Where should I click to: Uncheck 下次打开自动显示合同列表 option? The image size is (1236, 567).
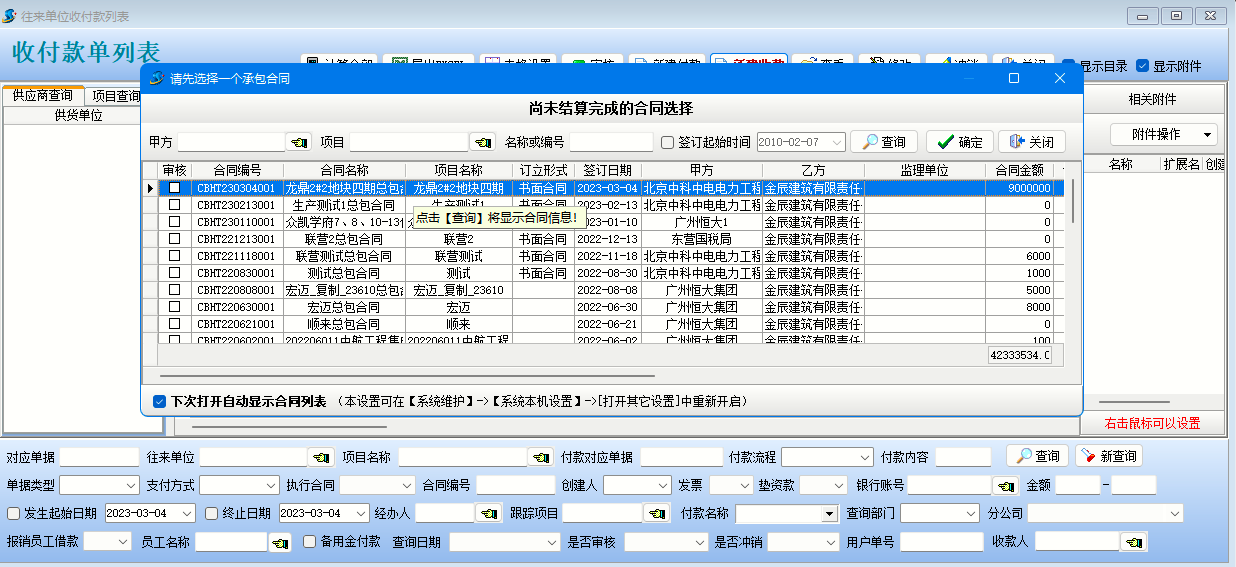coord(159,401)
